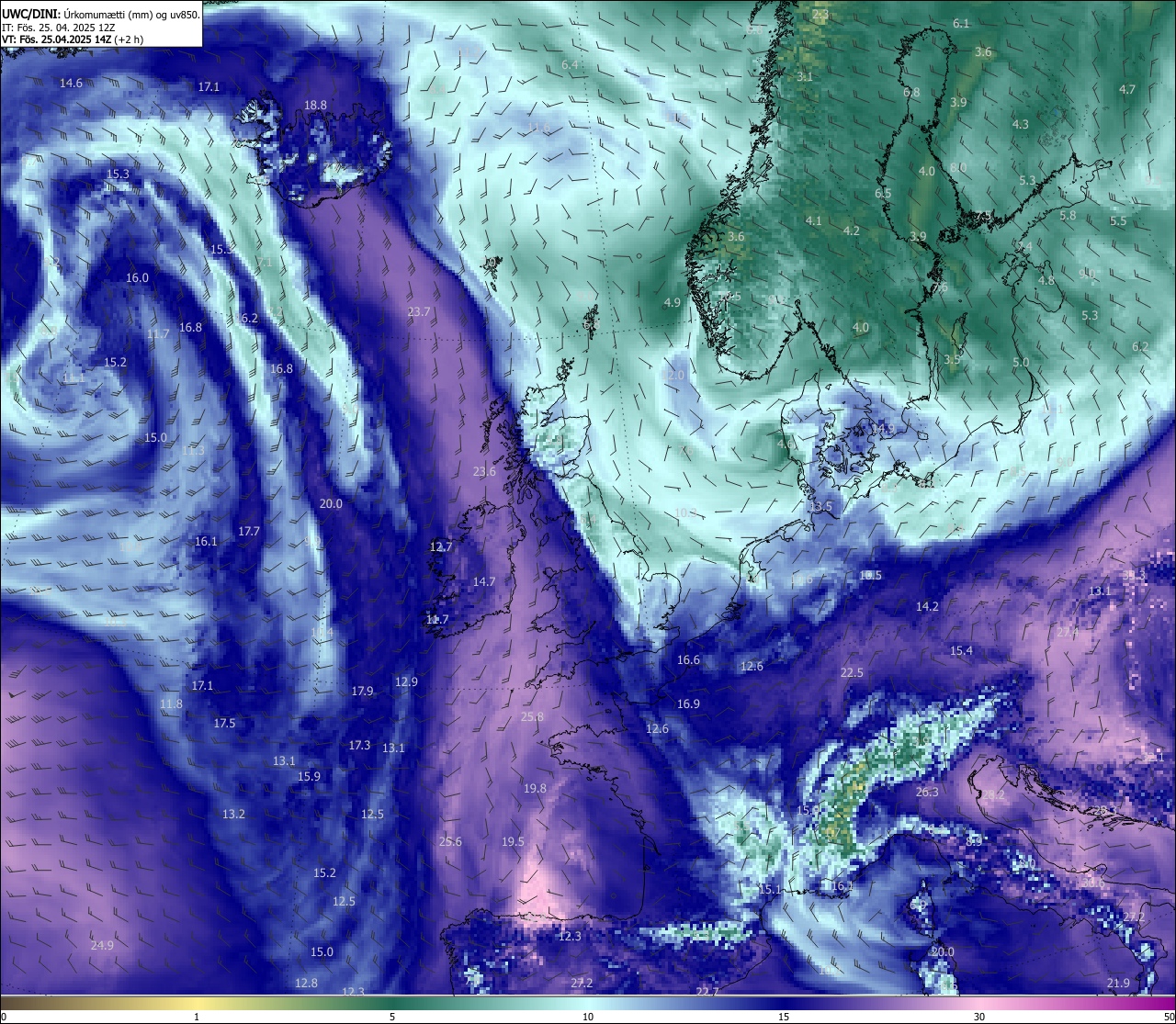Select the 13.2 map value
Screen dimensions: 1176x1024
click(x=233, y=814)
